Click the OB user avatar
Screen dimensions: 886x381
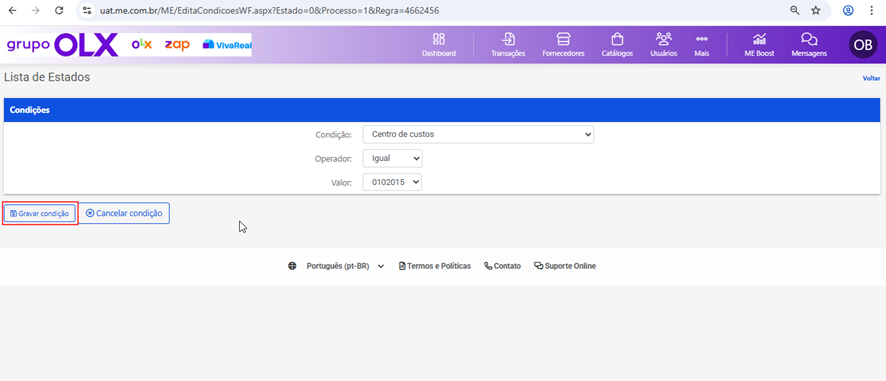[x=863, y=45]
